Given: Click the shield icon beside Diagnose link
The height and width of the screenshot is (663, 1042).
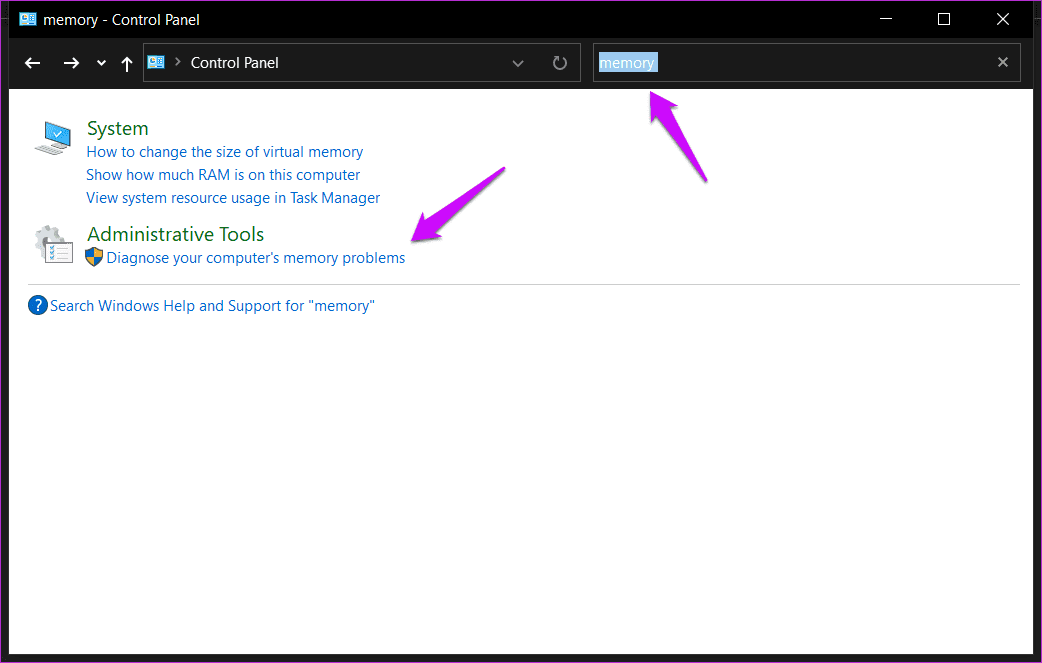Looking at the screenshot, I should (x=94, y=257).
